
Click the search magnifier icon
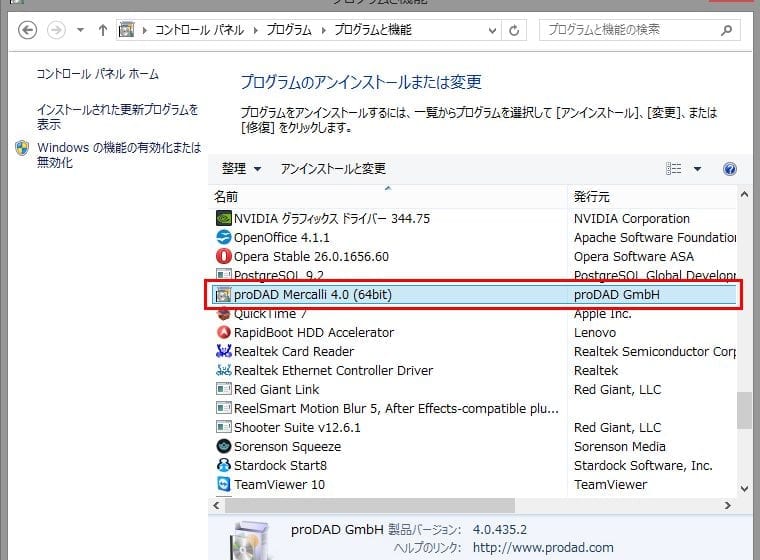pos(726,31)
